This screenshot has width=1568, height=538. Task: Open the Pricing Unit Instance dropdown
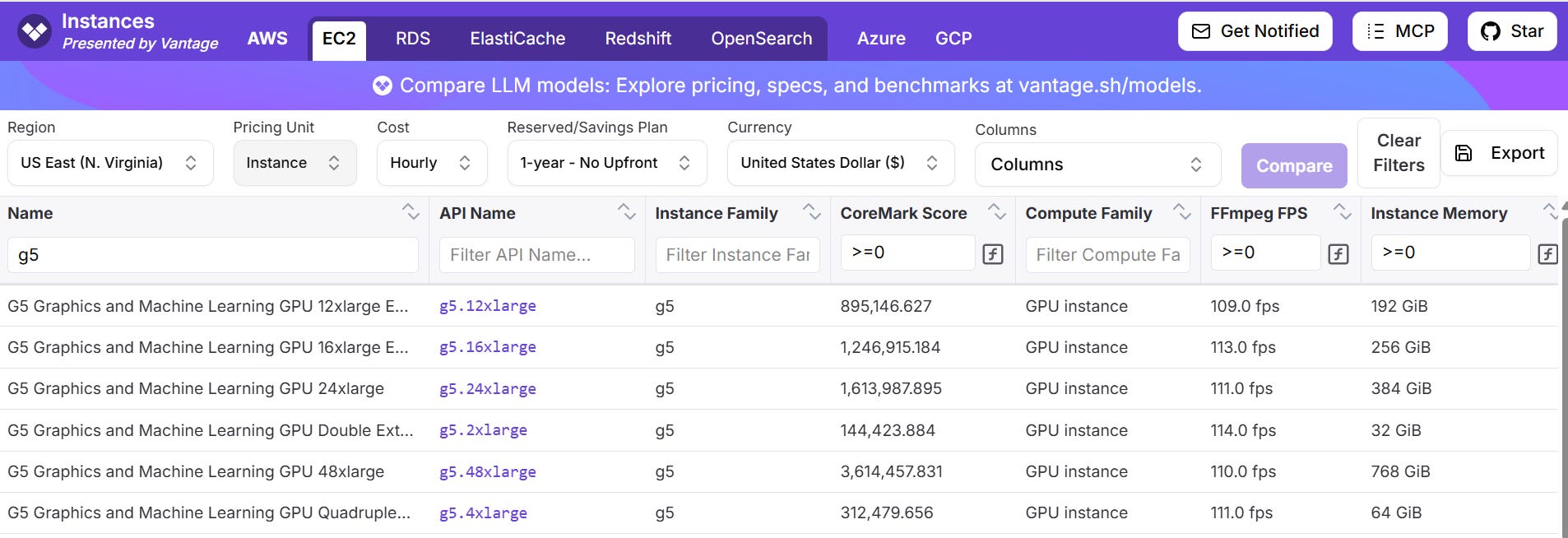pos(295,163)
